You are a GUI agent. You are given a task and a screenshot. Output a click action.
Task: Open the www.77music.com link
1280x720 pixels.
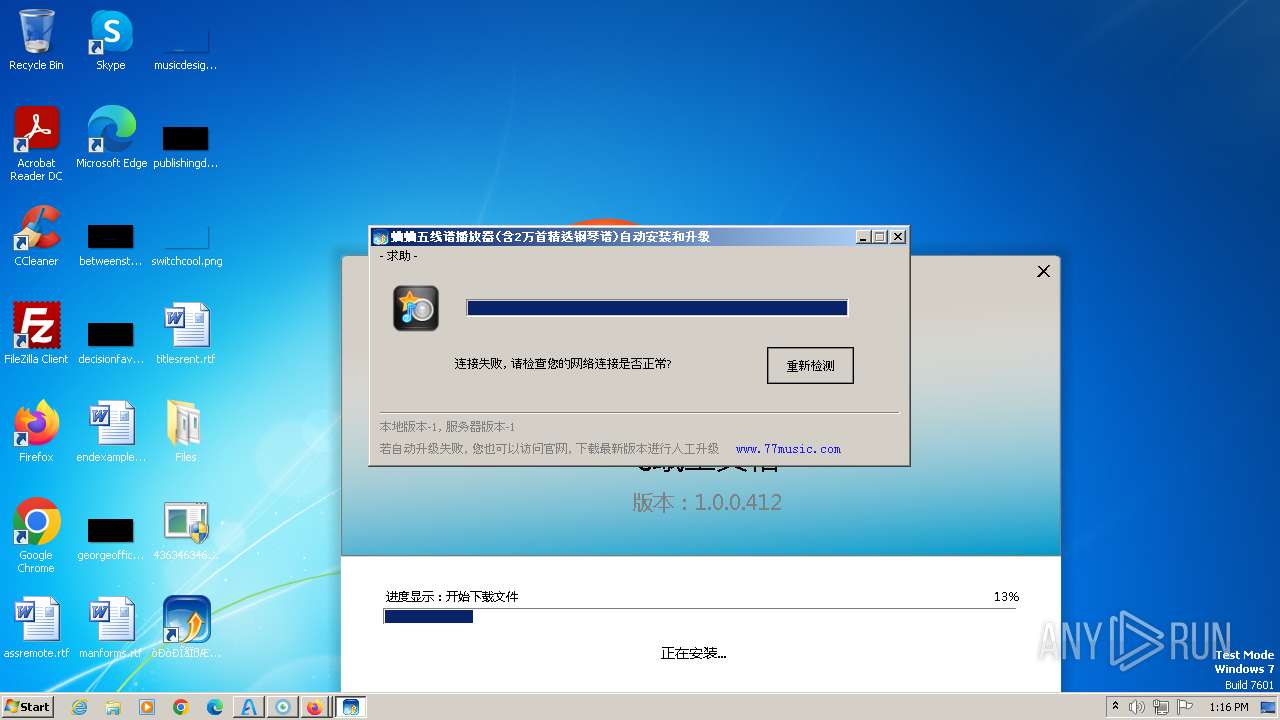tap(788, 449)
